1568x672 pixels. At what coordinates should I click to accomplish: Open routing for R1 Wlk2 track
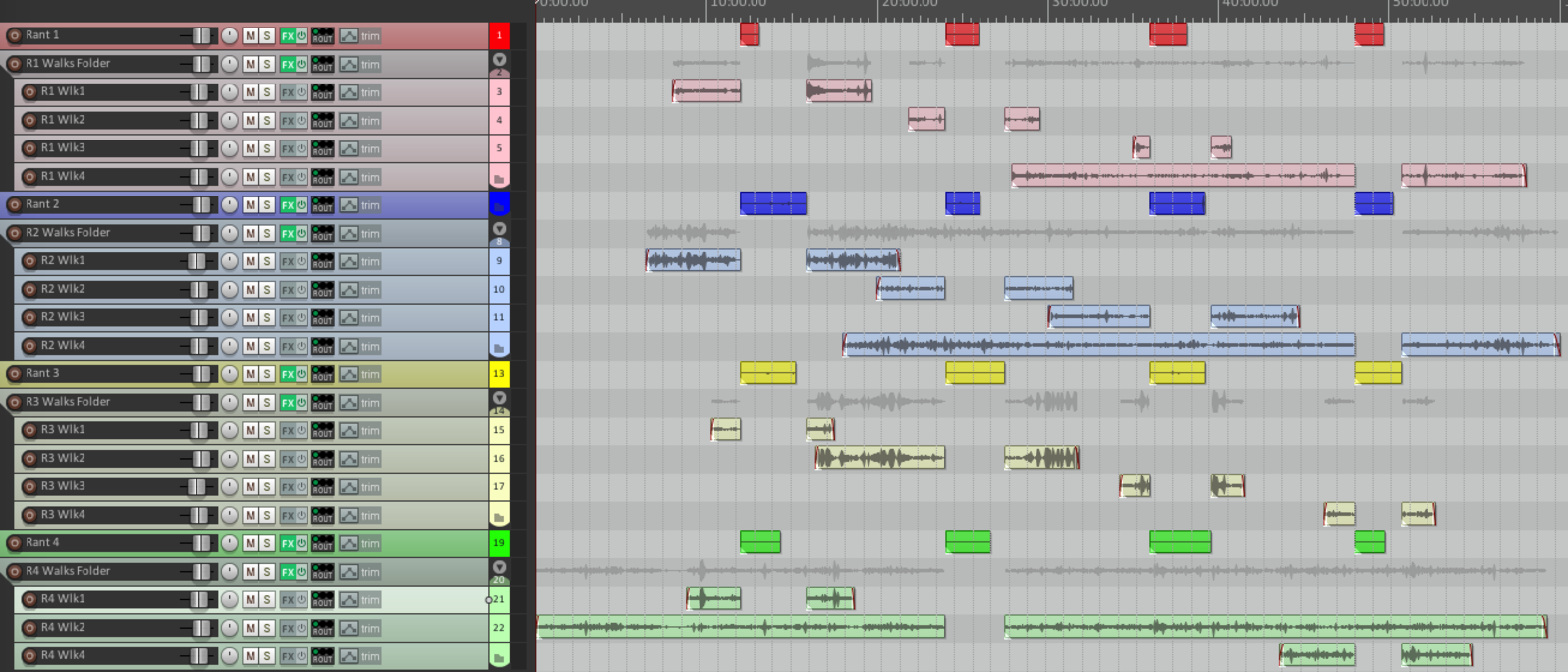pyautogui.click(x=322, y=121)
